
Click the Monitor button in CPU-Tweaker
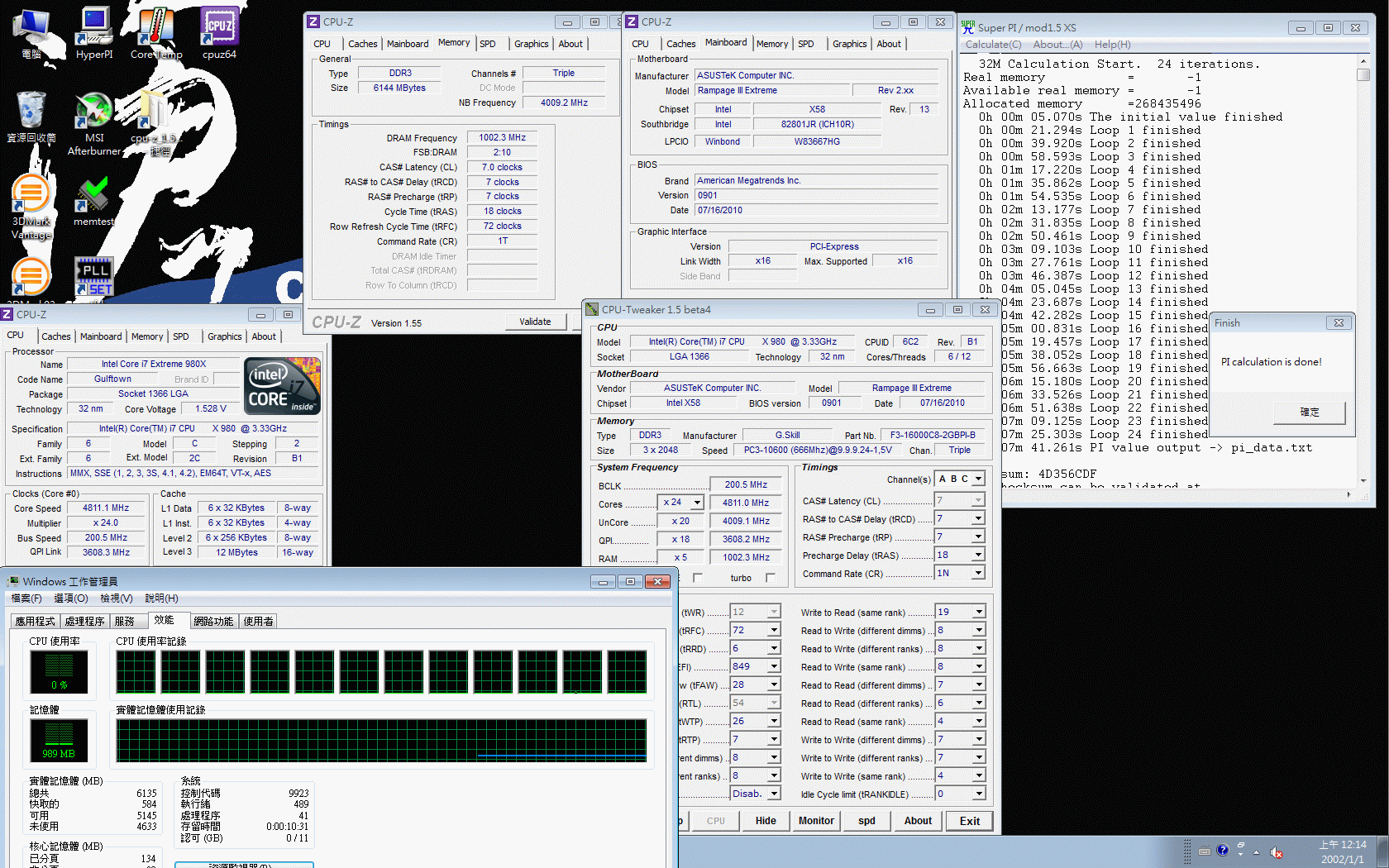[x=816, y=821]
